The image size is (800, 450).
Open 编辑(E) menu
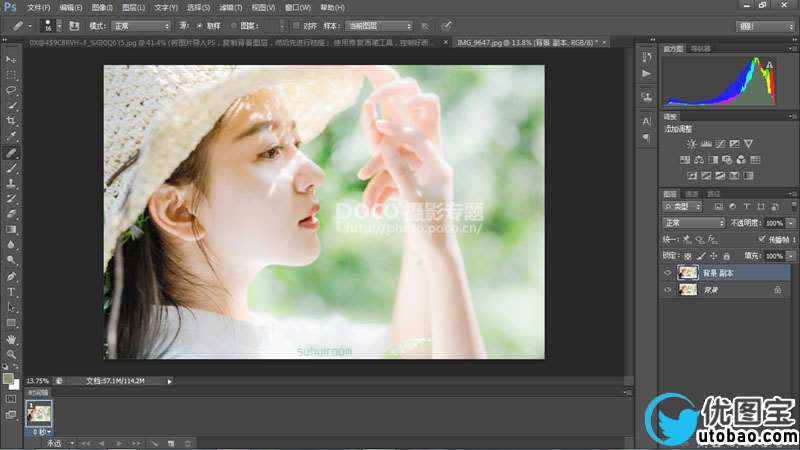pyautogui.click(x=70, y=7)
